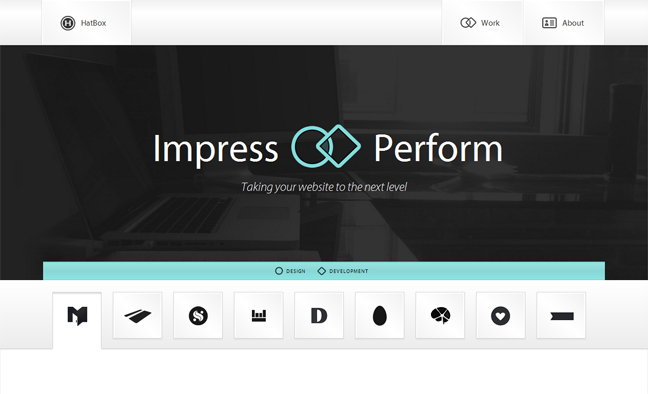This screenshot has width=648, height=394.
Task: Select the ribbon banner logo thumbnail
Action: [x=561, y=315]
